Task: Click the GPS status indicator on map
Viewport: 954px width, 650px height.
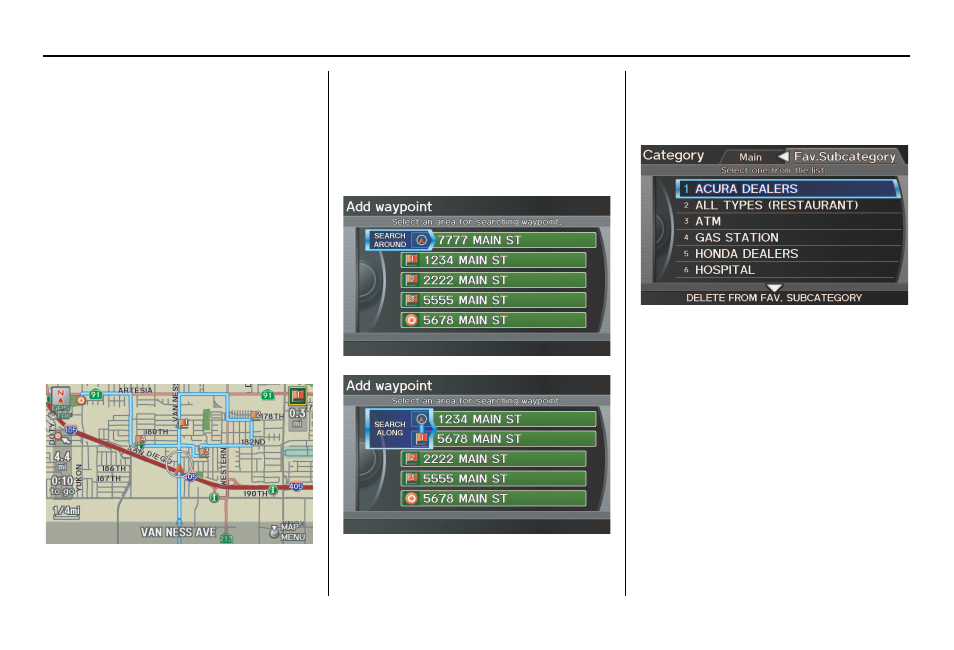Action: point(60,408)
